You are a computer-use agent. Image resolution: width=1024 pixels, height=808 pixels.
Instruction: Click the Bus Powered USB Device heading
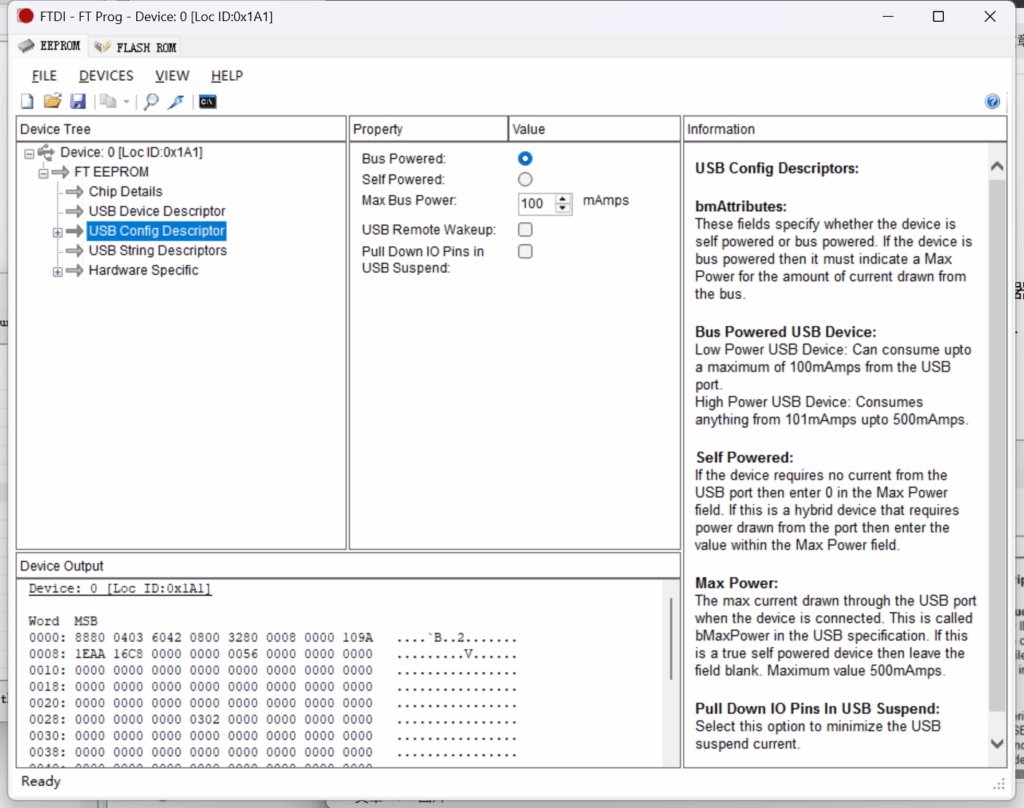pos(786,332)
